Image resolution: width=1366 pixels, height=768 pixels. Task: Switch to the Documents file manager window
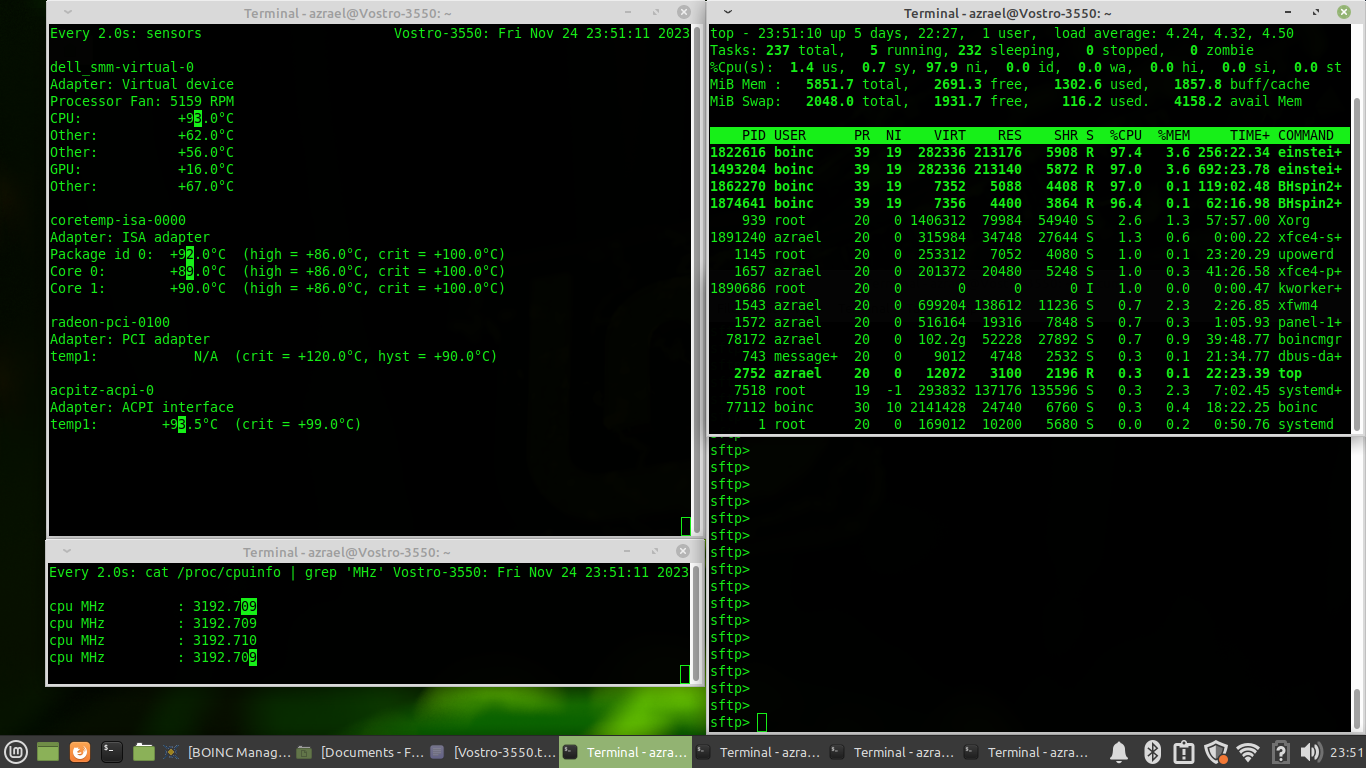point(361,752)
